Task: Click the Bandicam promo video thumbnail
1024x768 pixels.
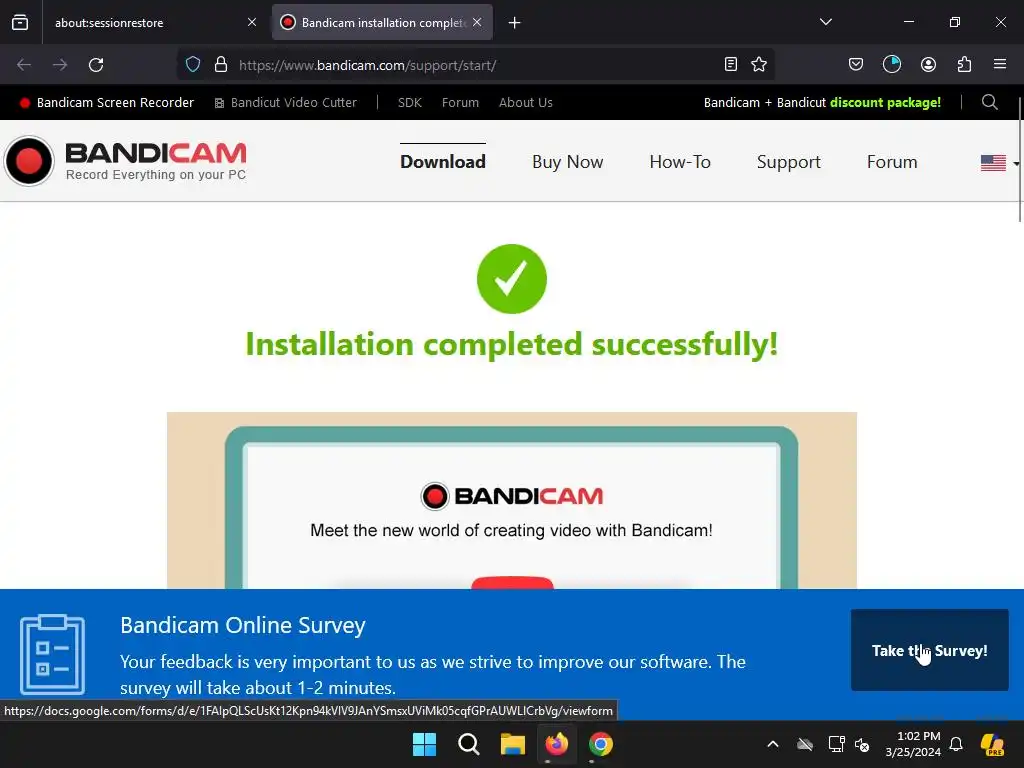Action: pos(511,500)
